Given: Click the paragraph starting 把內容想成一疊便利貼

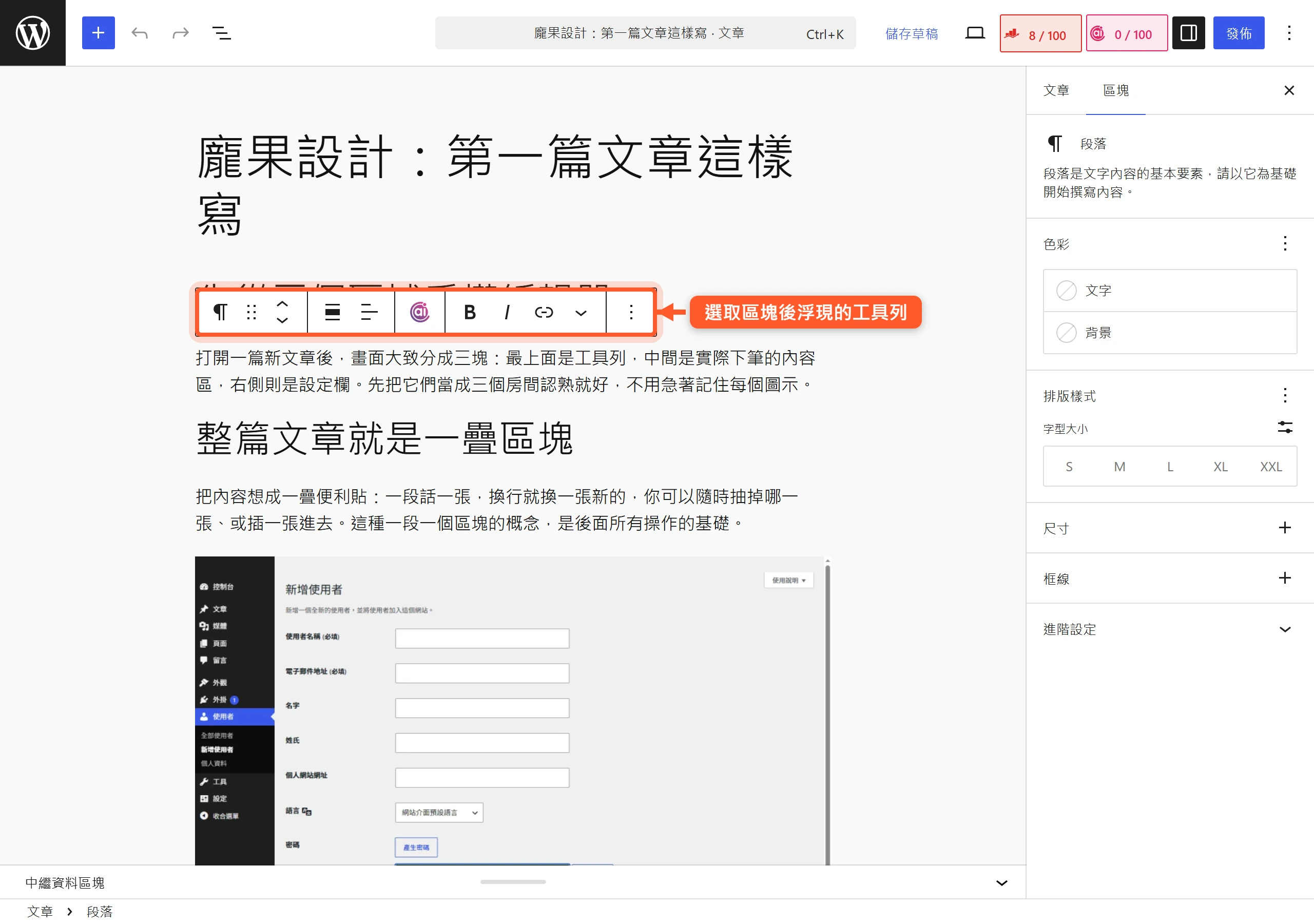Looking at the screenshot, I should (513, 510).
